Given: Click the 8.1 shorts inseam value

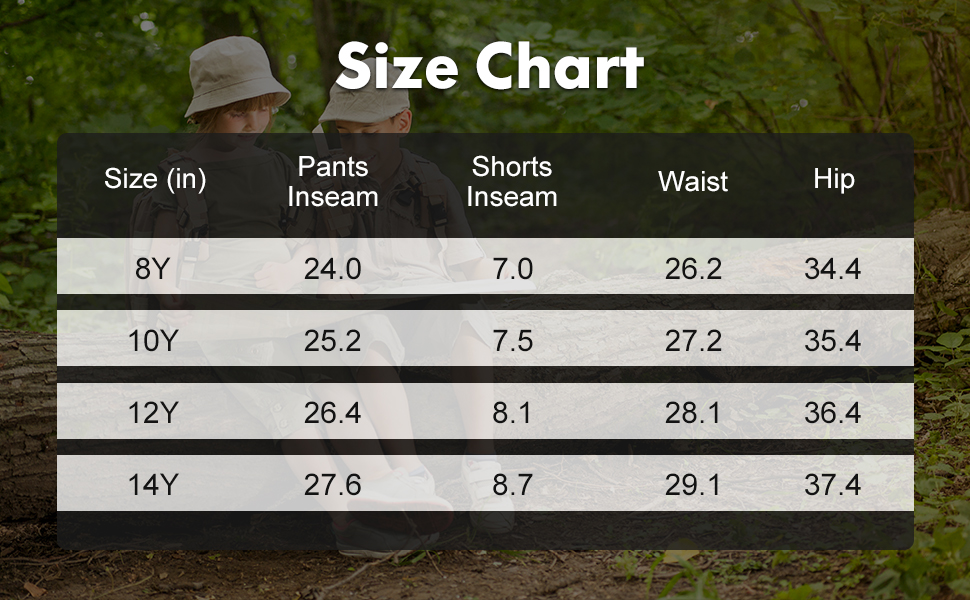Looking at the screenshot, I should tap(512, 413).
